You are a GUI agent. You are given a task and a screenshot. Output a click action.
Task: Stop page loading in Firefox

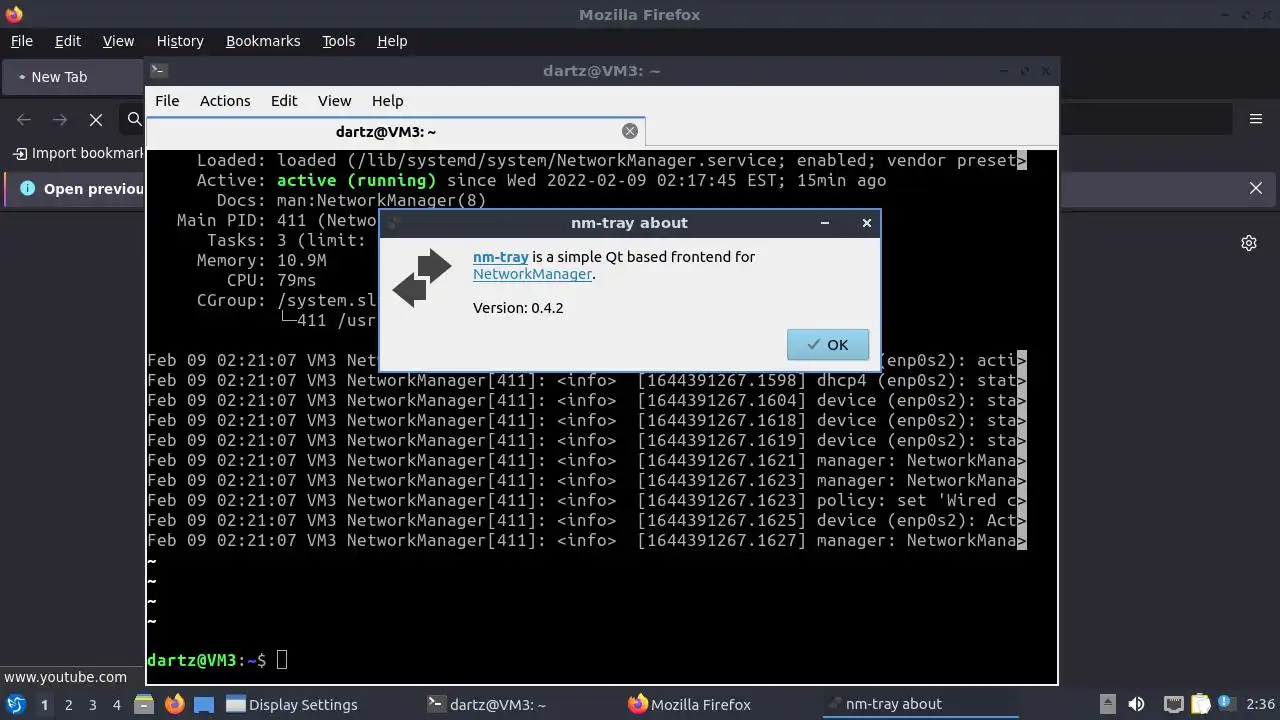click(x=96, y=120)
